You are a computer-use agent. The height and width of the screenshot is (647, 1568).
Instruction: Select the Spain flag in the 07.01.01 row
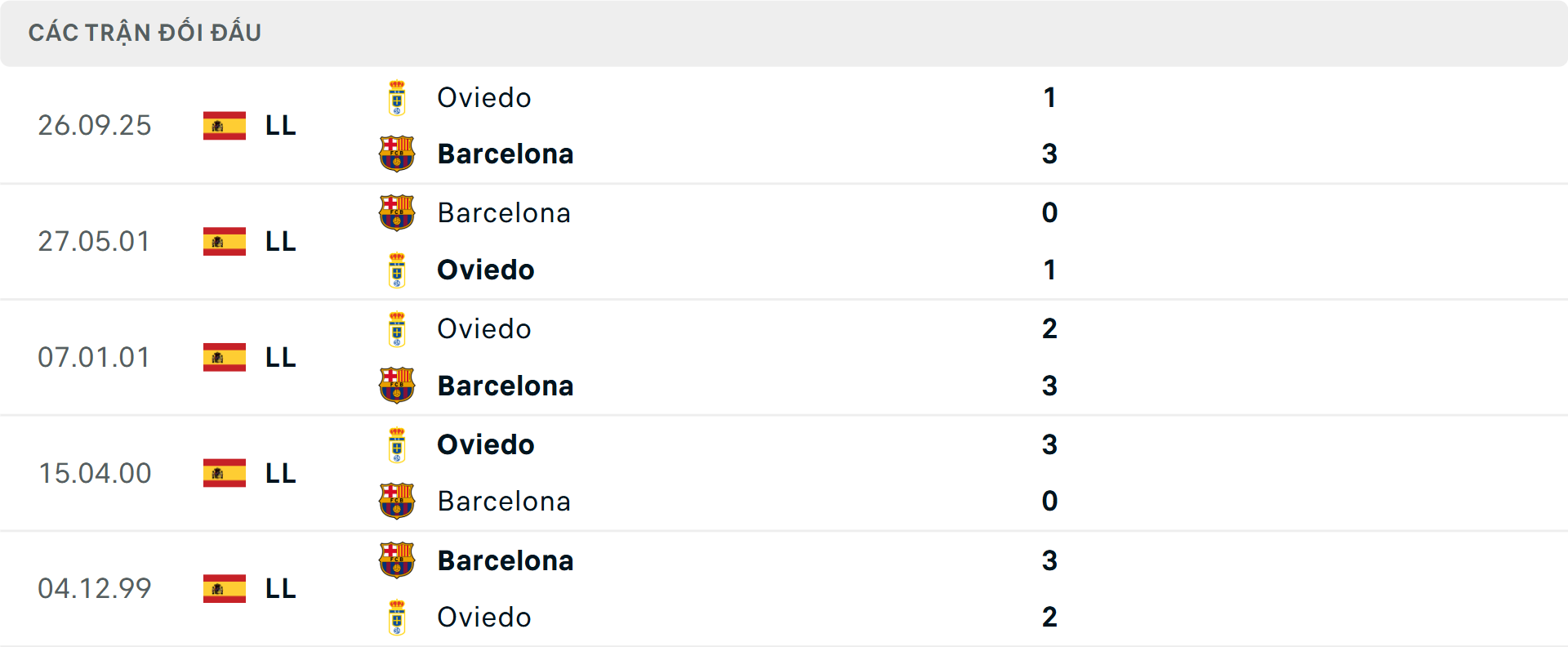point(224,357)
